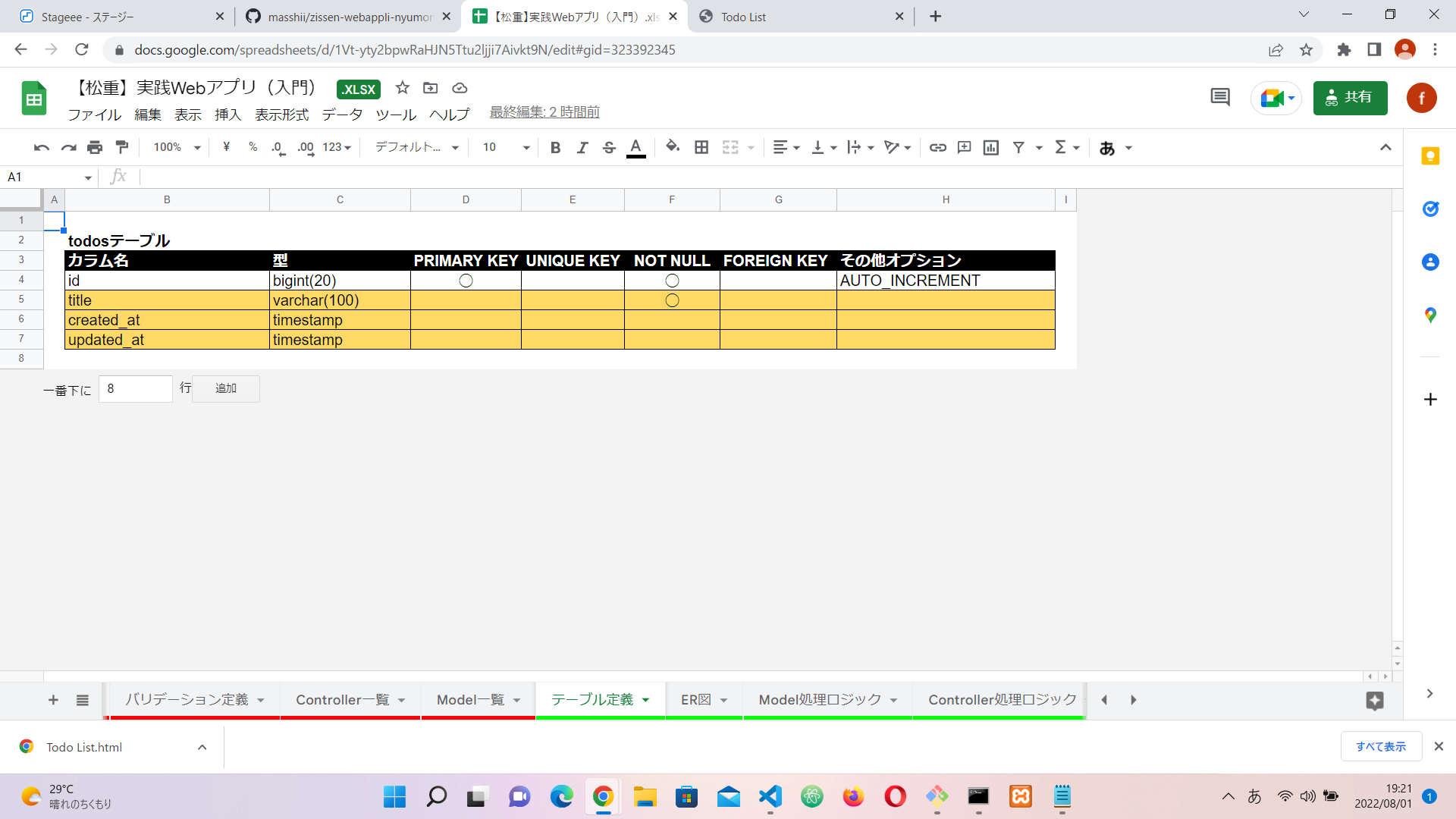The image size is (1456, 819).
Task: Create a filter
Action: (x=1018, y=147)
